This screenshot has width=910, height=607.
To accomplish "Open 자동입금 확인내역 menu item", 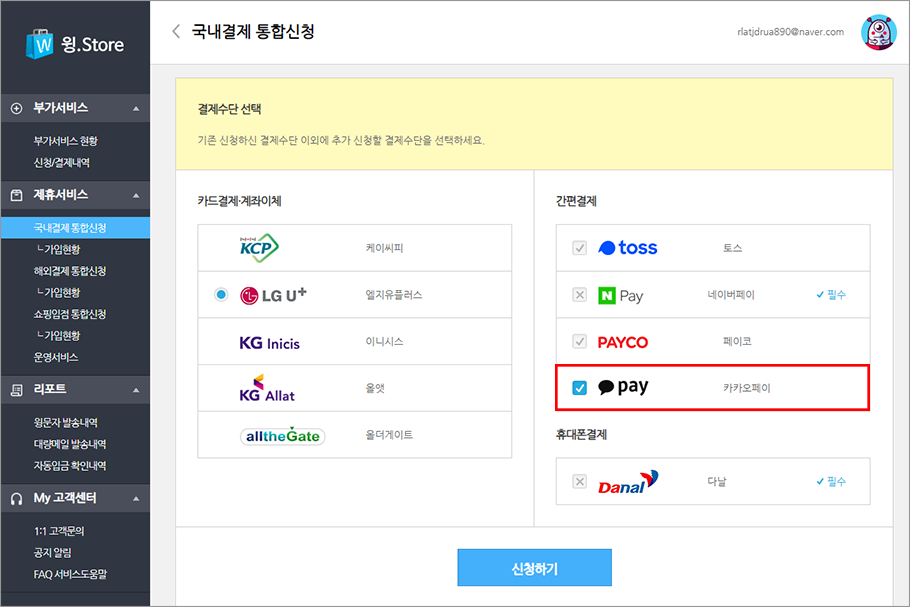I will point(70,465).
